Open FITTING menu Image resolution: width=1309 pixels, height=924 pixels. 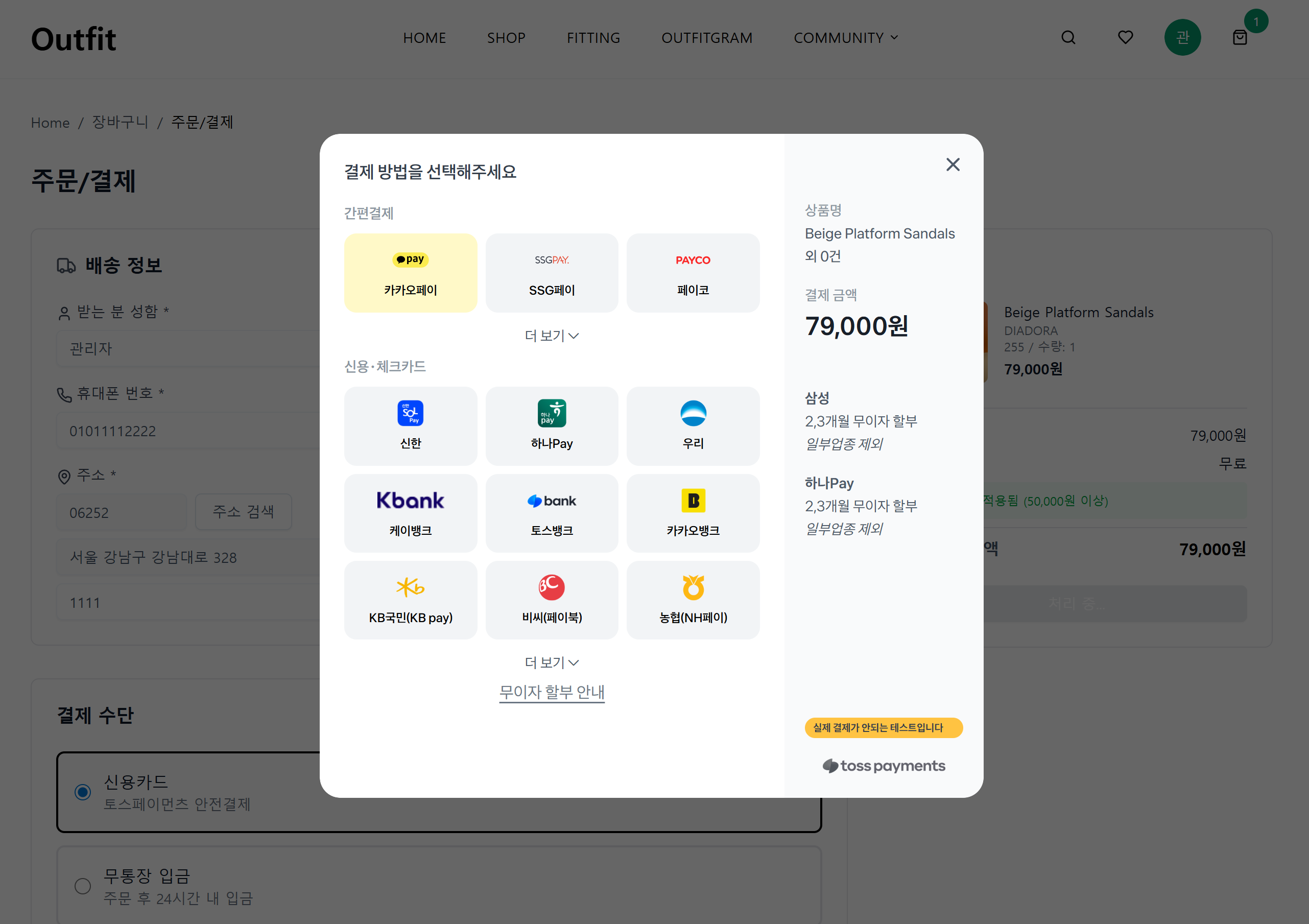(593, 38)
